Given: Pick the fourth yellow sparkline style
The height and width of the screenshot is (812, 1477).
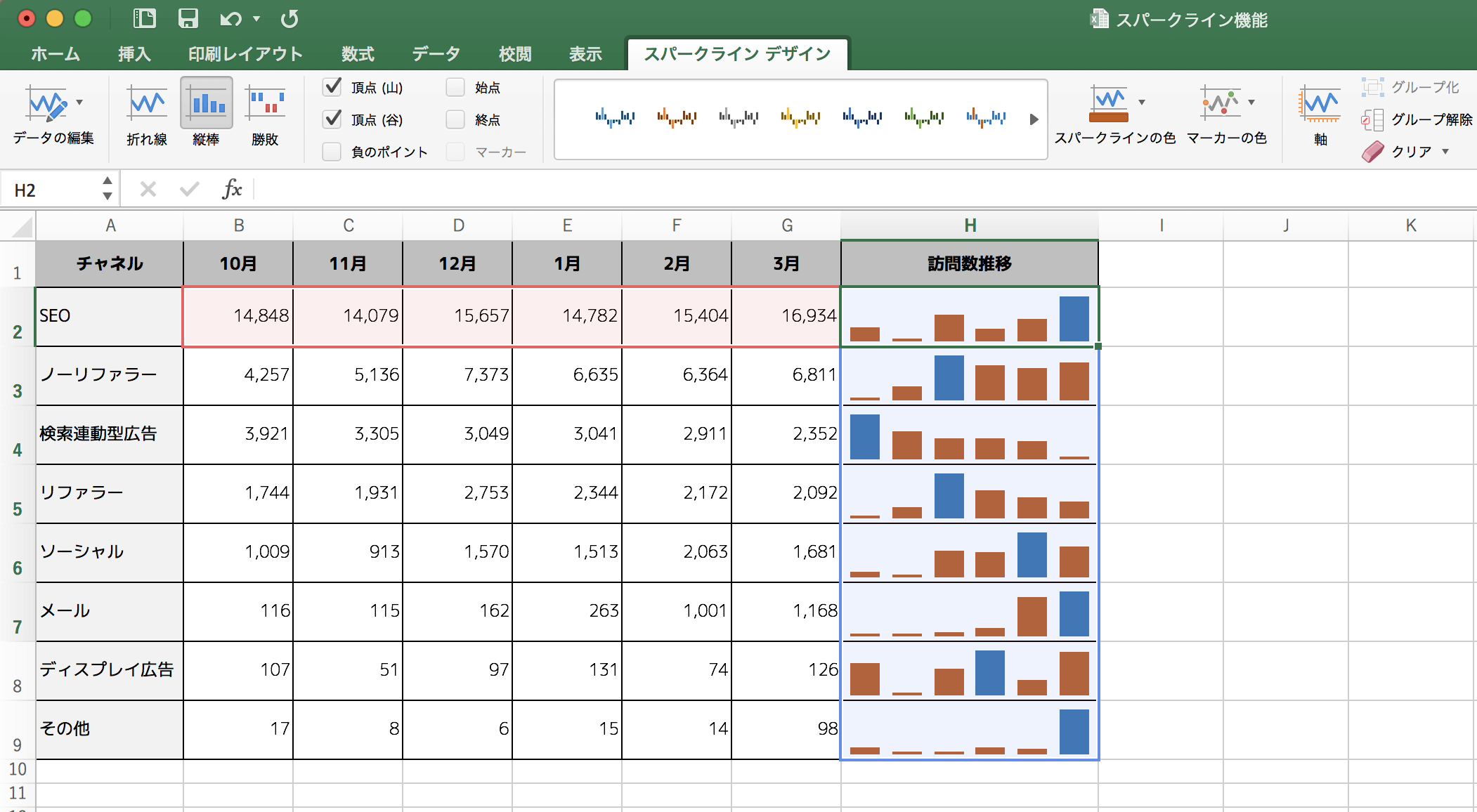Looking at the screenshot, I should (x=800, y=118).
